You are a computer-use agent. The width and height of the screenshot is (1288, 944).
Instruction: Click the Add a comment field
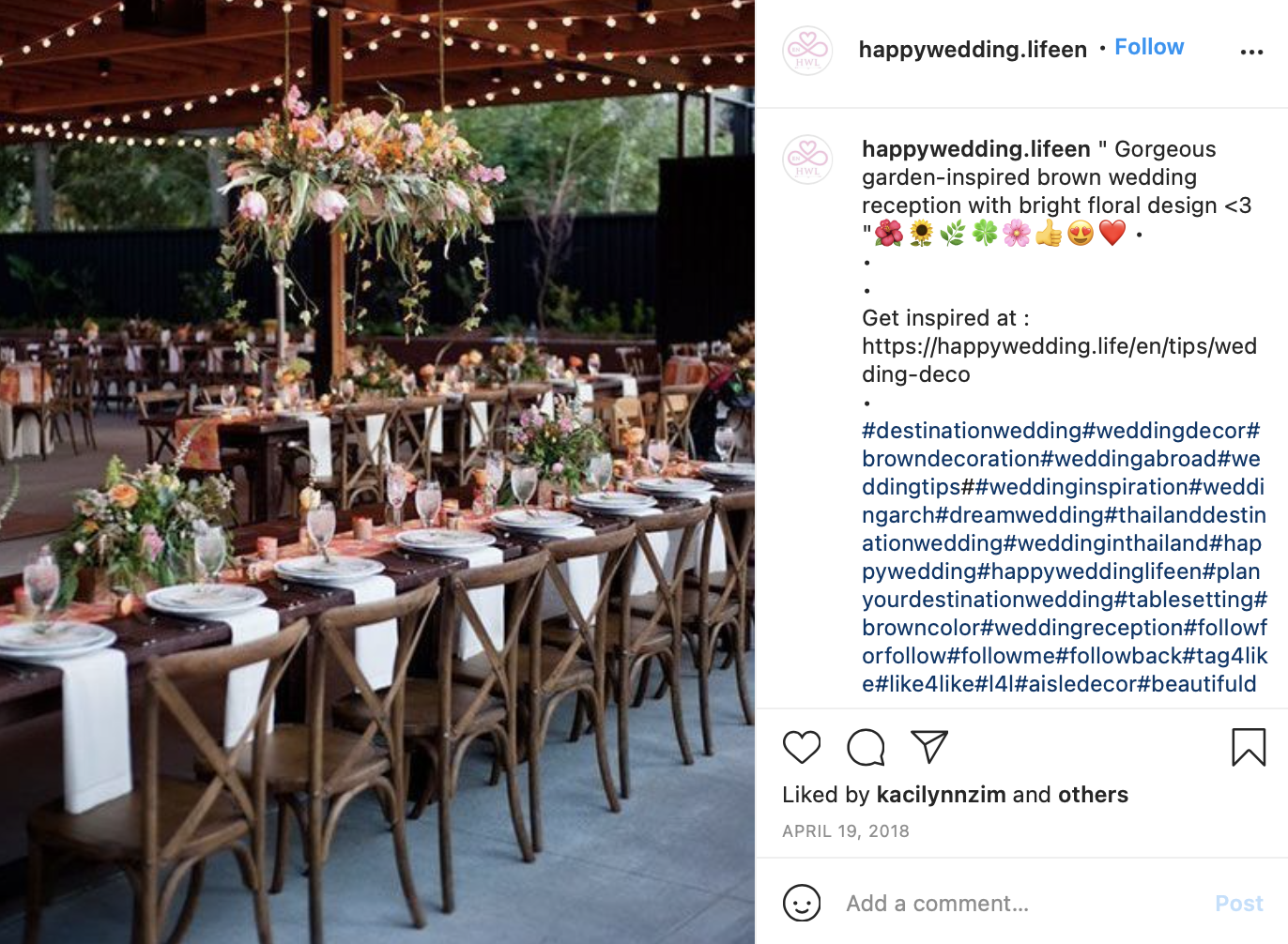pyautogui.click(x=1023, y=903)
